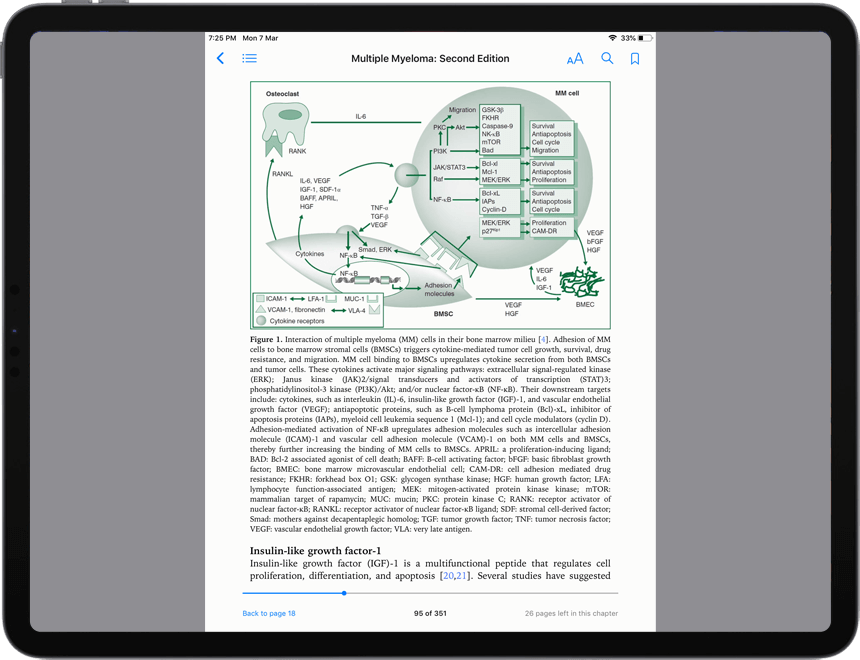The width and height of the screenshot is (860, 660).
Task: Tap the 26 pages left in chapter label
Action: (571, 613)
